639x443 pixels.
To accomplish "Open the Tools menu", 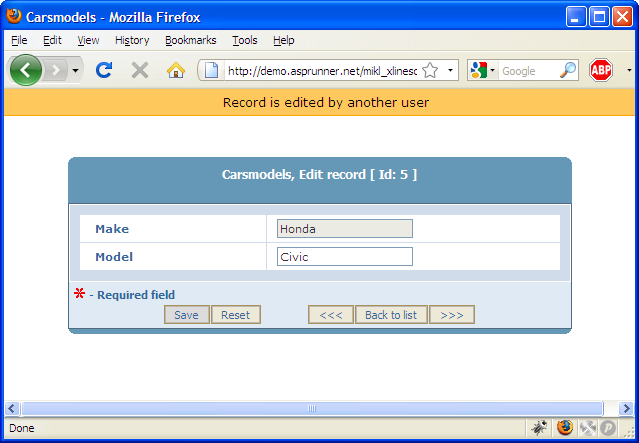I will pyautogui.click(x=244, y=40).
